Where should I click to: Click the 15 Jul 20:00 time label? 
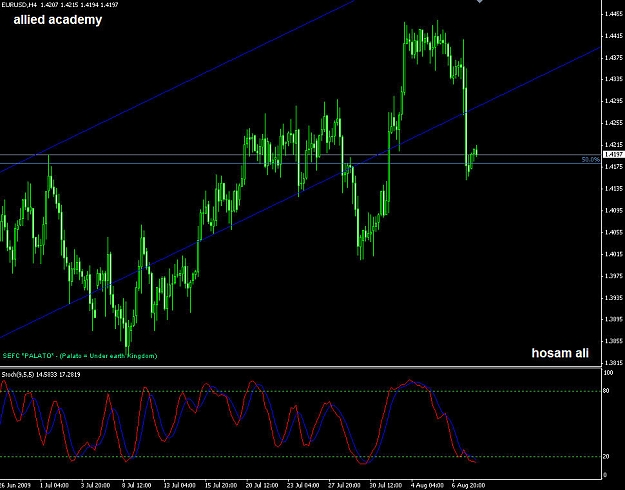pos(220,485)
